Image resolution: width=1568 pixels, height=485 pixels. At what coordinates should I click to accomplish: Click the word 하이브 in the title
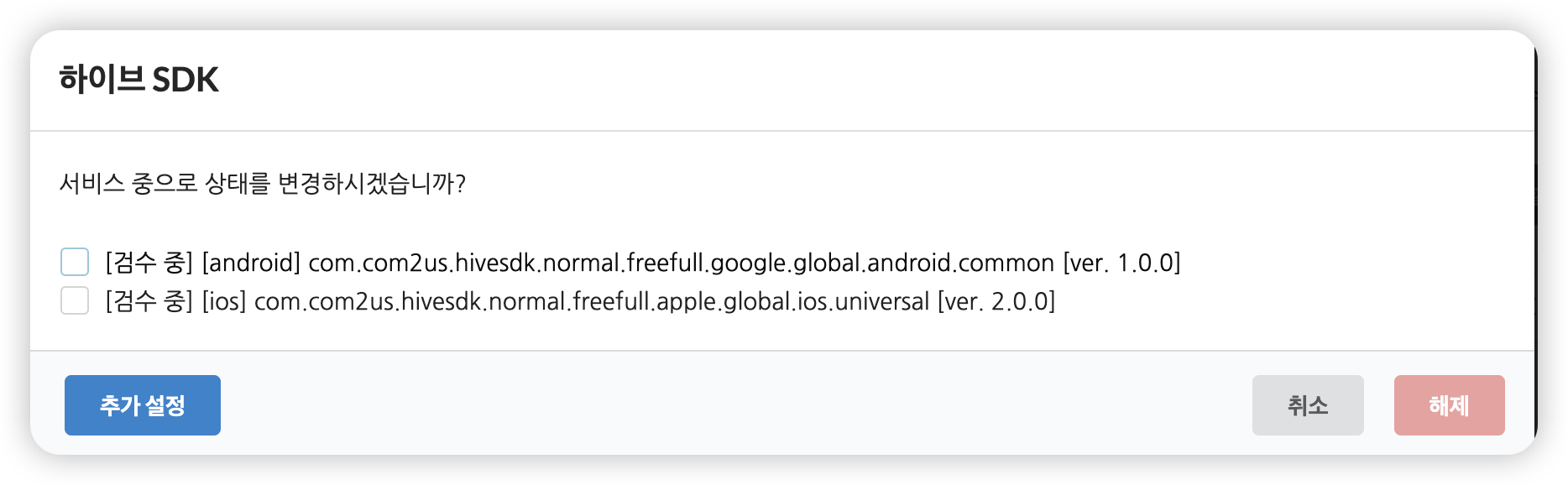point(102,80)
